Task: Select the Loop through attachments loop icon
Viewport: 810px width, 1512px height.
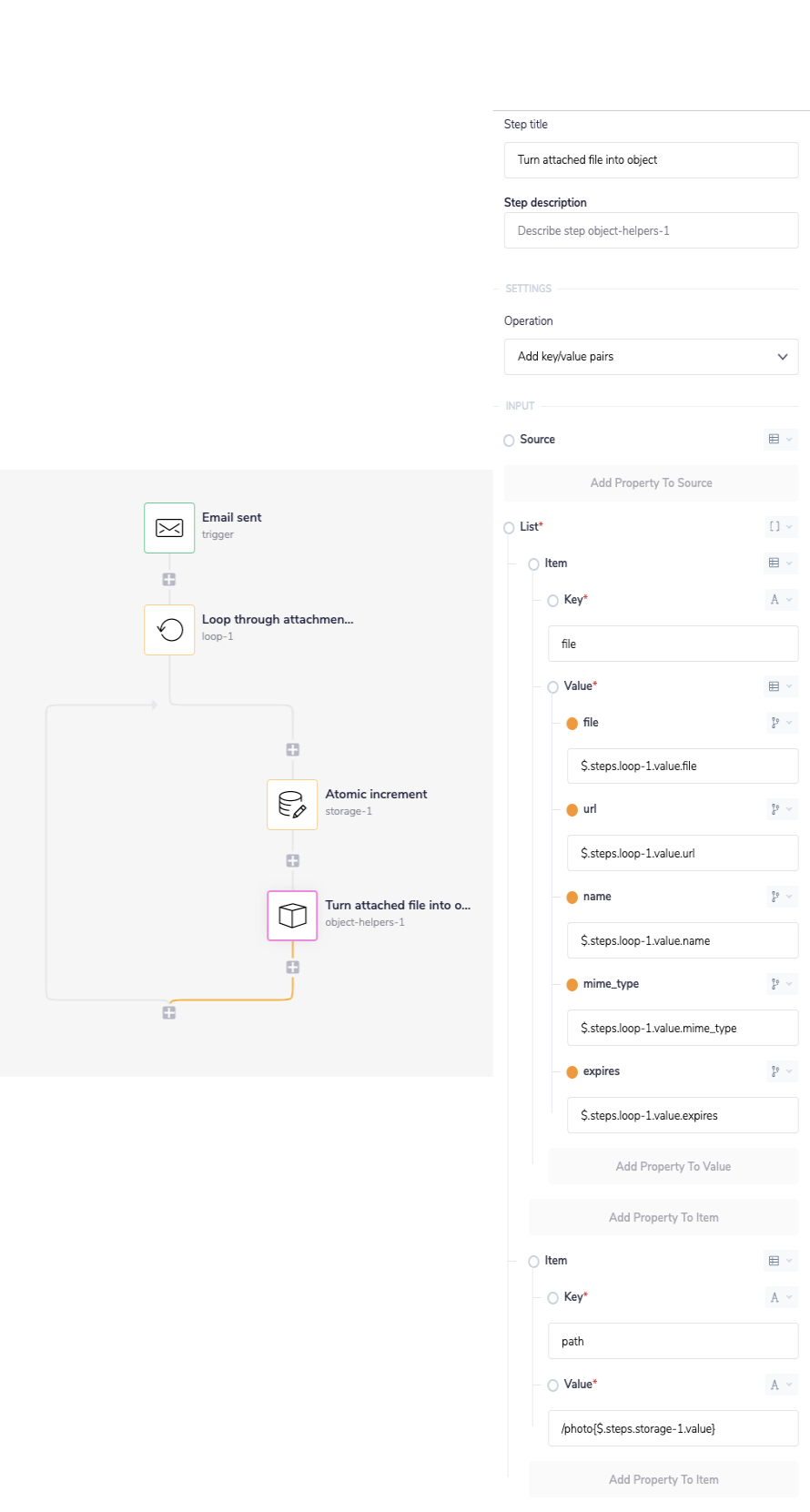Action: tap(169, 630)
